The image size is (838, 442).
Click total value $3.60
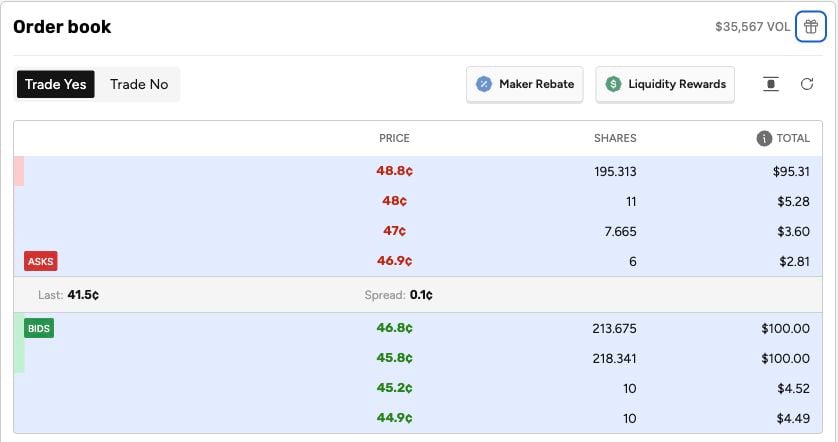point(793,231)
